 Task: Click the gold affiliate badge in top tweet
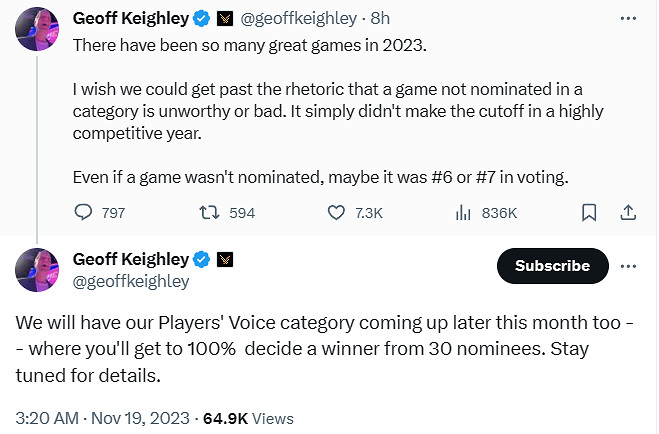tap(224, 19)
